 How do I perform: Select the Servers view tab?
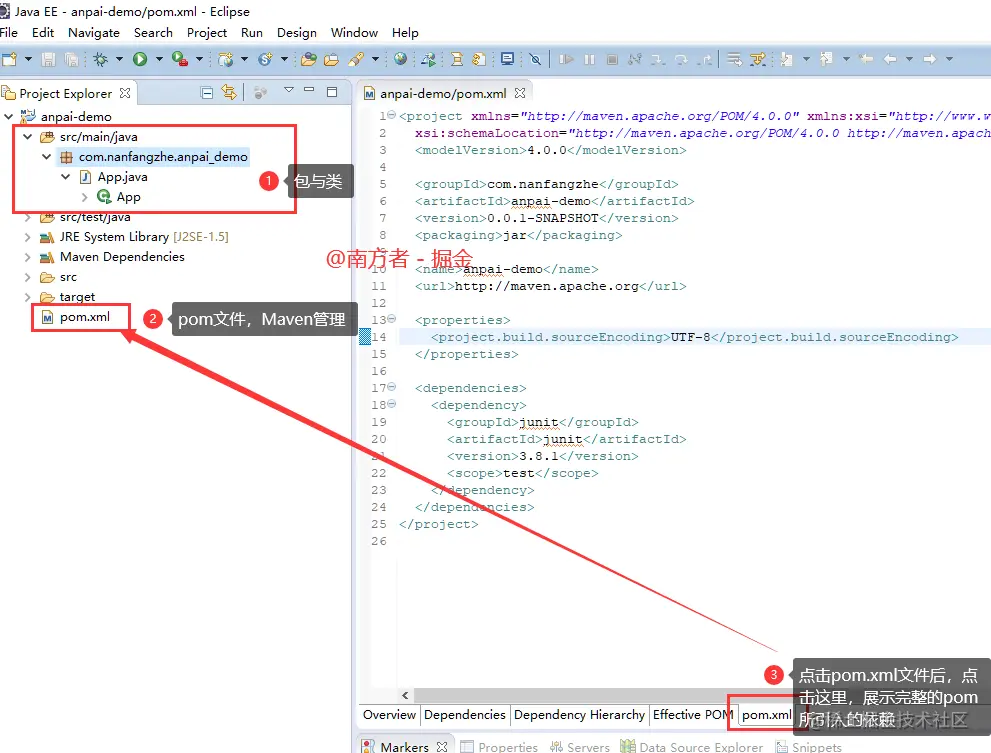click(580, 747)
